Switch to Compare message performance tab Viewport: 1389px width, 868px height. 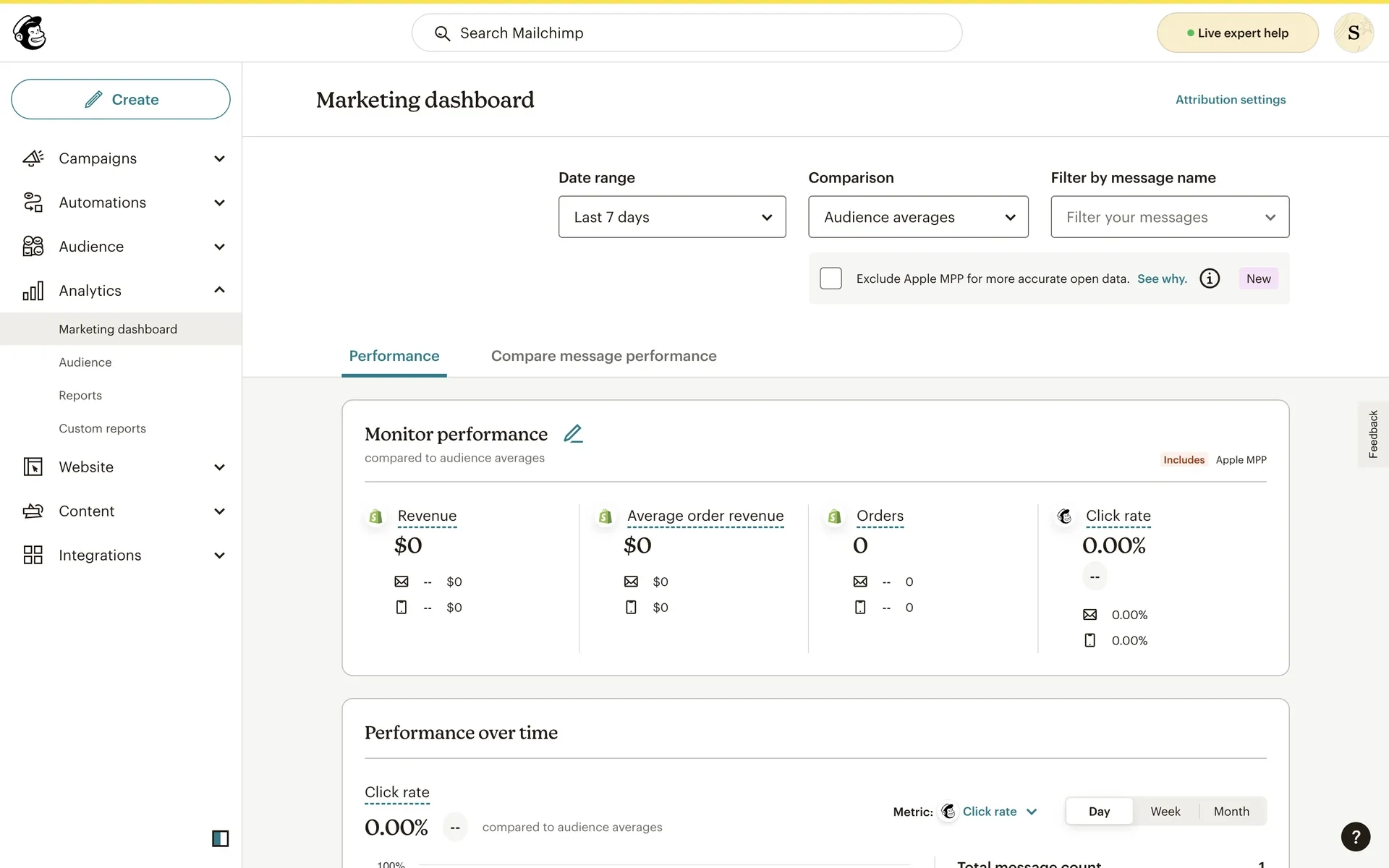(x=603, y=356)
